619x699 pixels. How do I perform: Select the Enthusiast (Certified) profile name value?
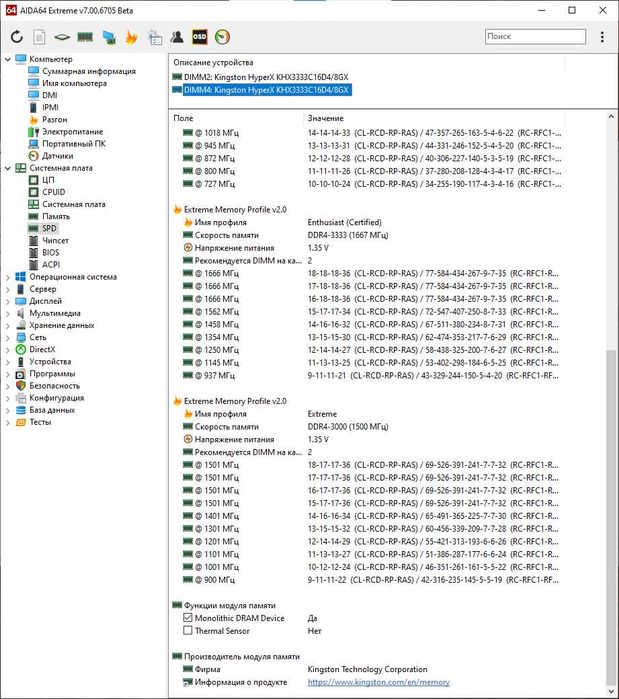tap(344, 222)
